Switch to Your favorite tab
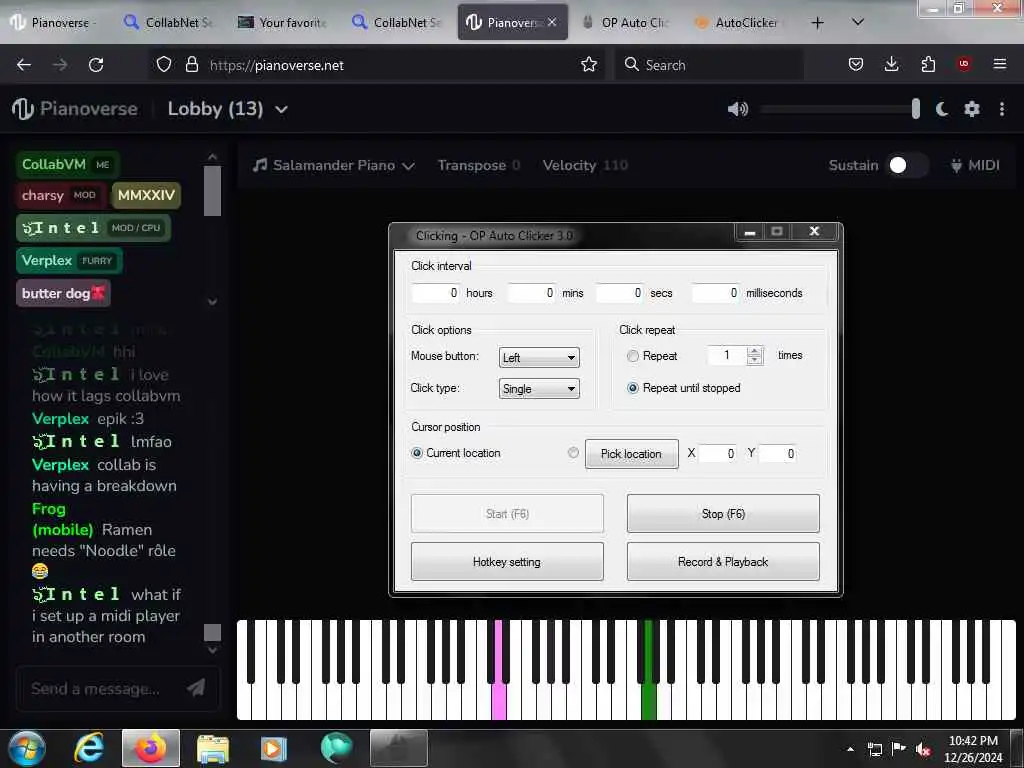 point(282,23)
